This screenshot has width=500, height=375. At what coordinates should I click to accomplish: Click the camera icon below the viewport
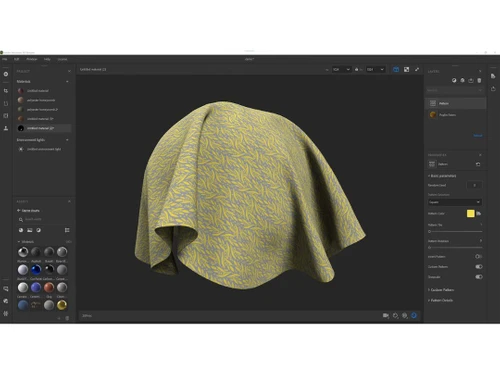pyautogui.click(x=386, y=315)
